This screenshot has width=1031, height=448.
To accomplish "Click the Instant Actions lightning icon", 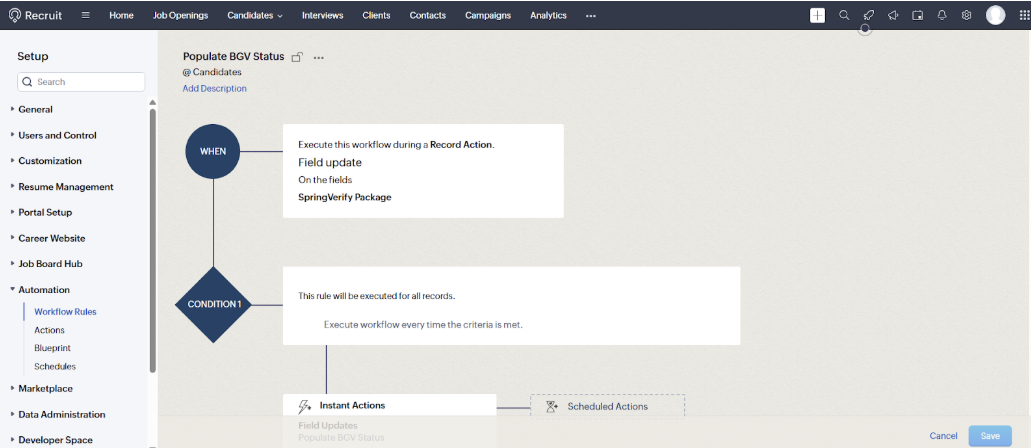I will [x=304, y=406].
